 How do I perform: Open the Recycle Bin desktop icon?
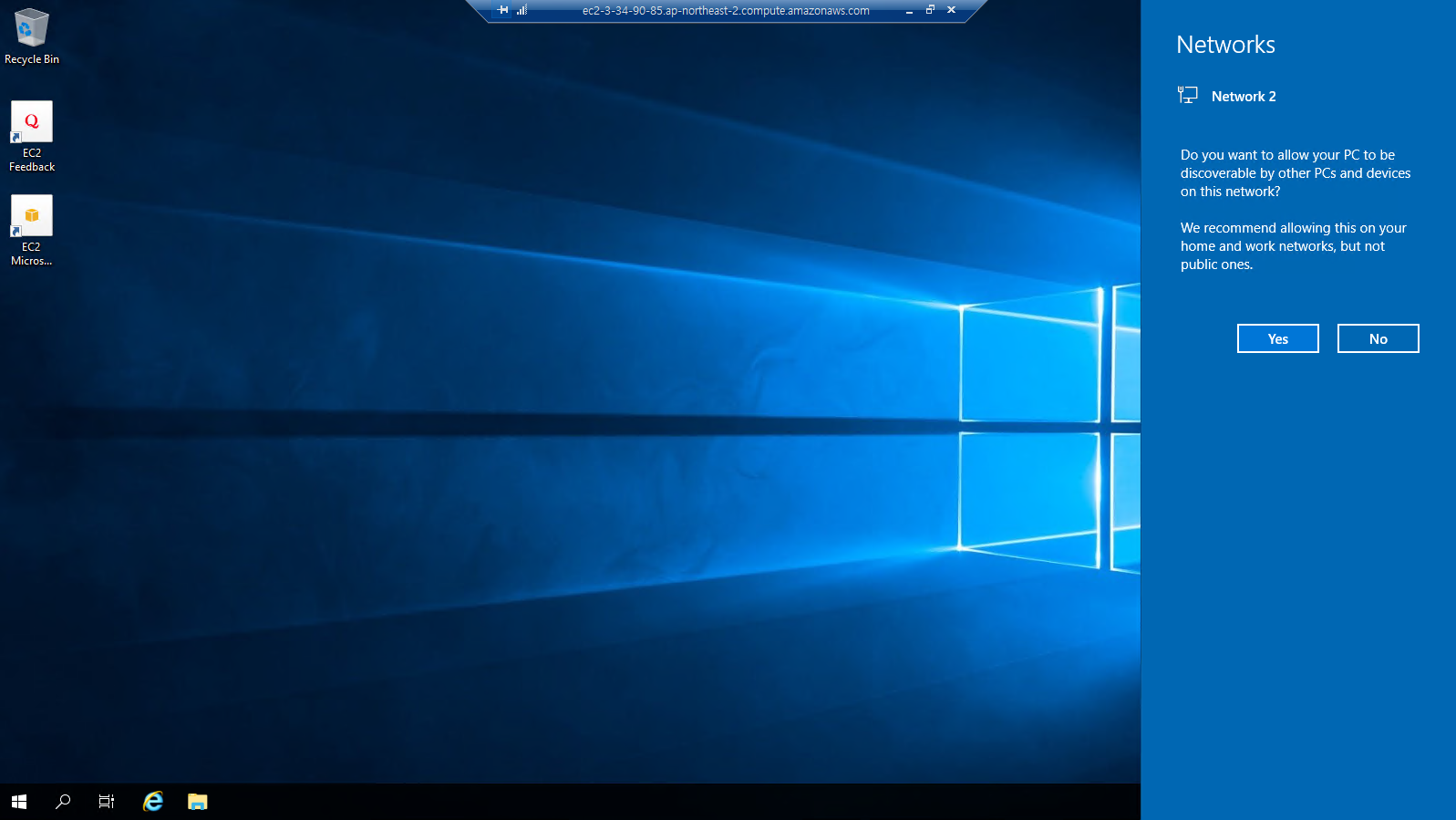31,28
